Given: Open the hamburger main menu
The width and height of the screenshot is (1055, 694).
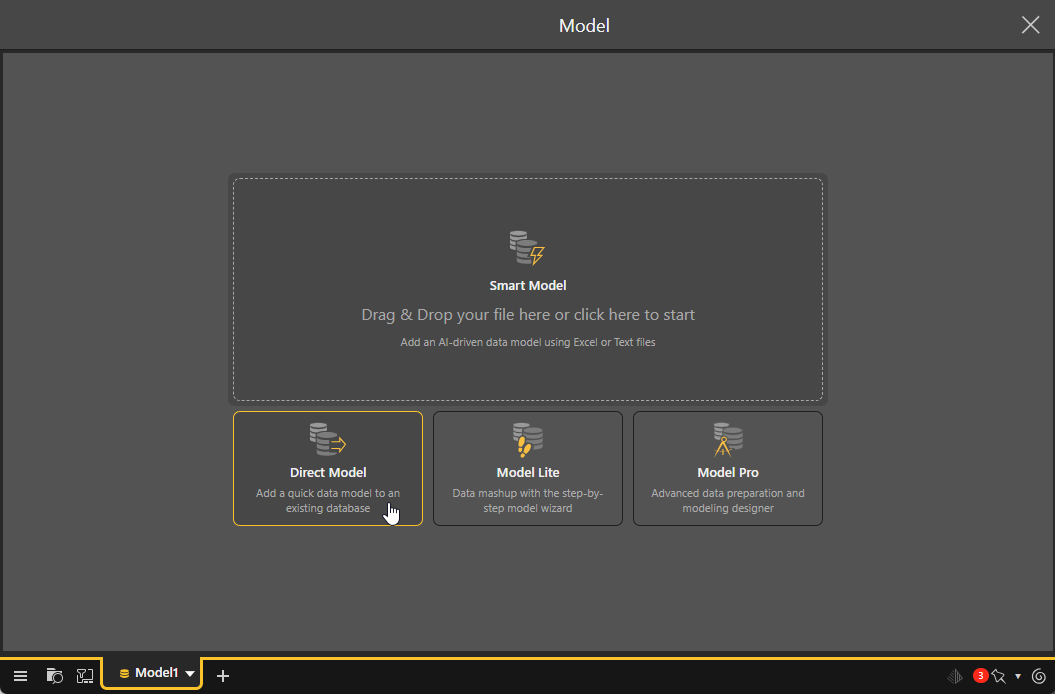Looking at the screenshot, I should pyautogui.click(x=20, y=676).
